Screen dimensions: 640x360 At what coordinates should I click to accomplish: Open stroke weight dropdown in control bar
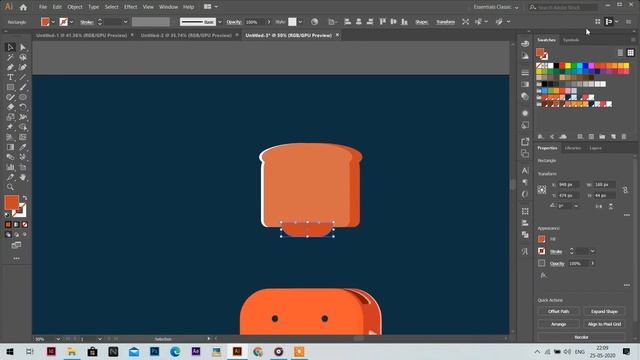125,22
